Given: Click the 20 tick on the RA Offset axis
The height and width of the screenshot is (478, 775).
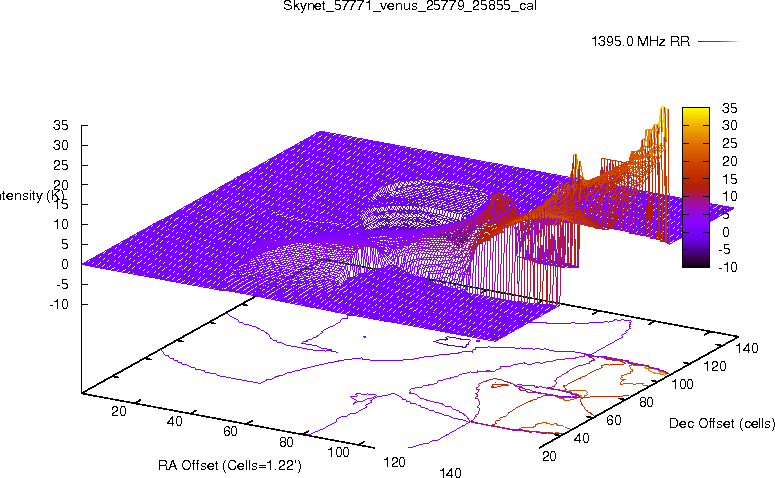Looking at the screenshot, I should coord(119,411).
